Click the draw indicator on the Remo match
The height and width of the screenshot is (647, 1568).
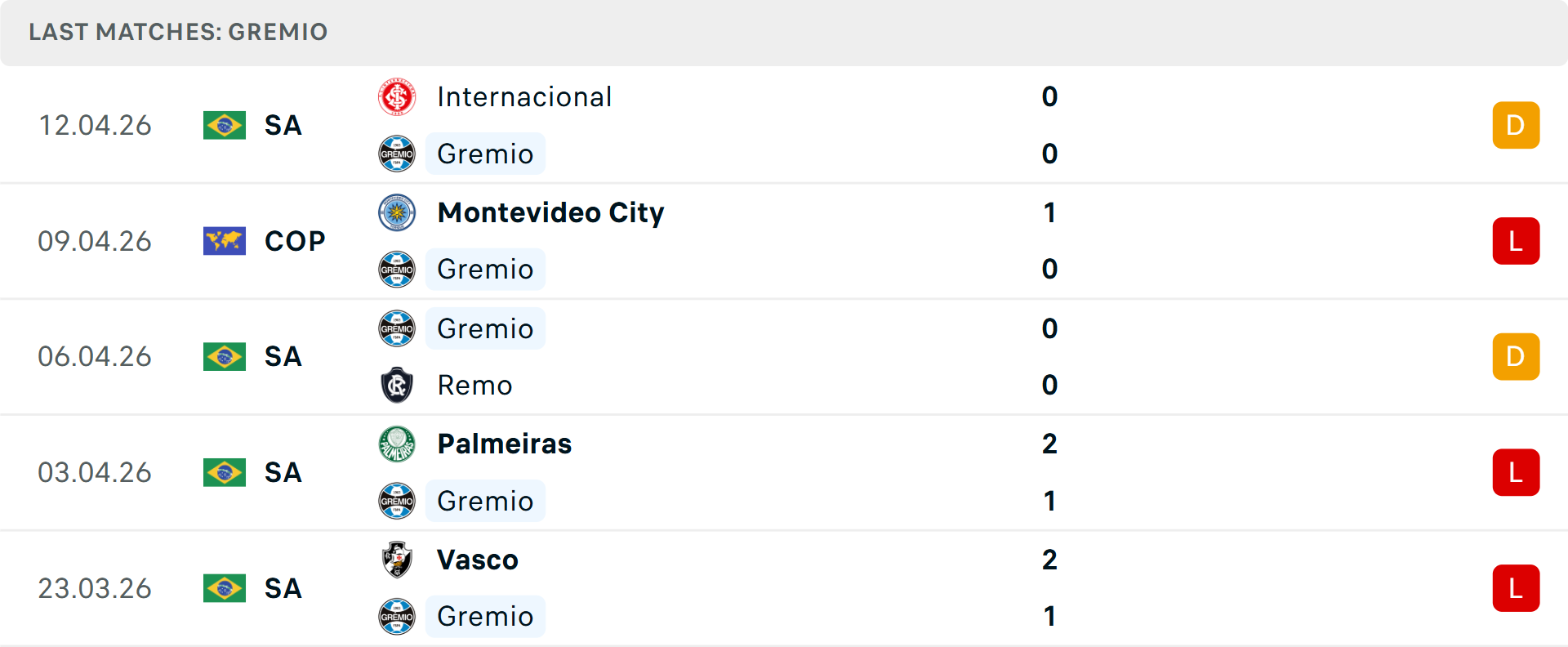pyautogui.click(x=1516, y=356)
